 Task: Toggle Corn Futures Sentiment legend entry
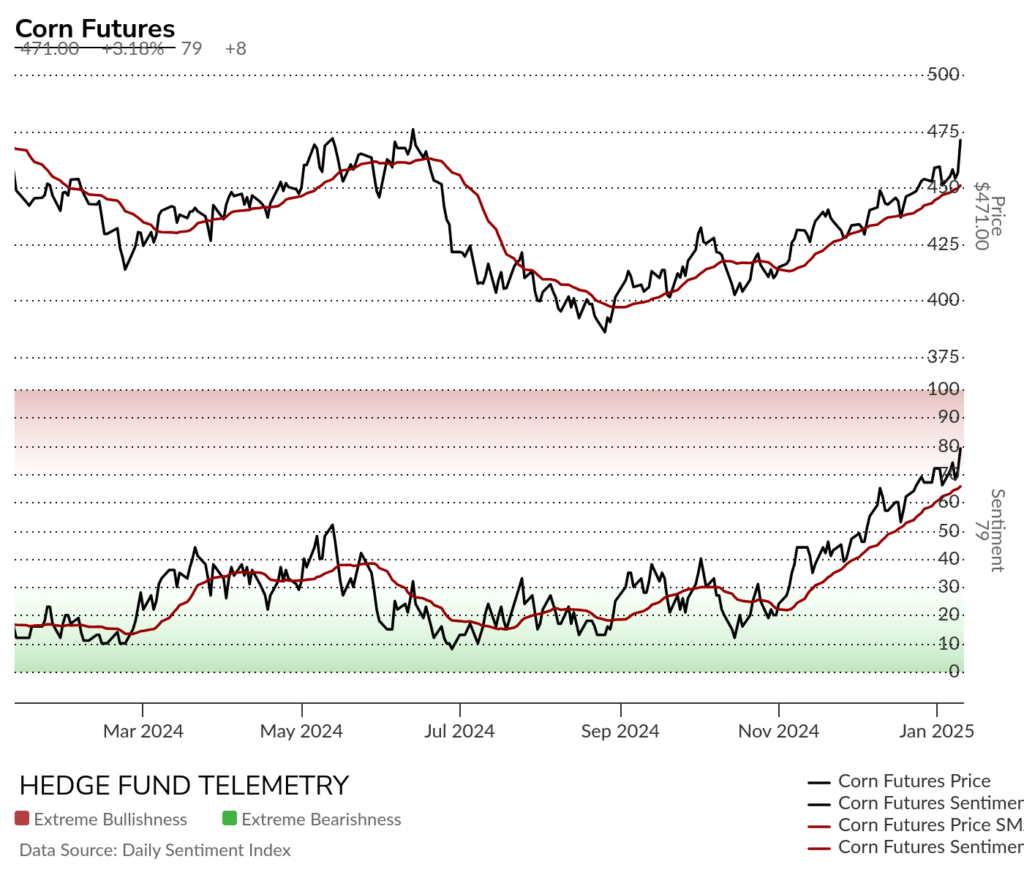[914, 803]
